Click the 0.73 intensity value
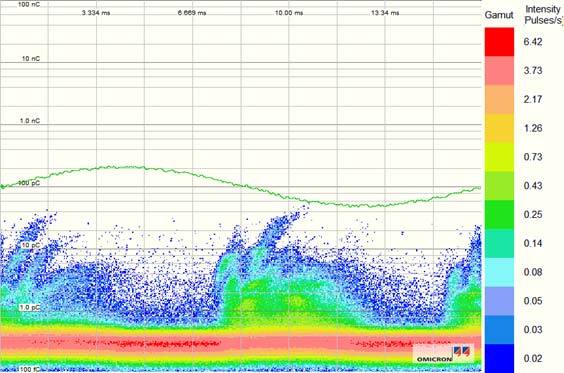This screenshot has width=564, height=373. click(x=533, y=157)
